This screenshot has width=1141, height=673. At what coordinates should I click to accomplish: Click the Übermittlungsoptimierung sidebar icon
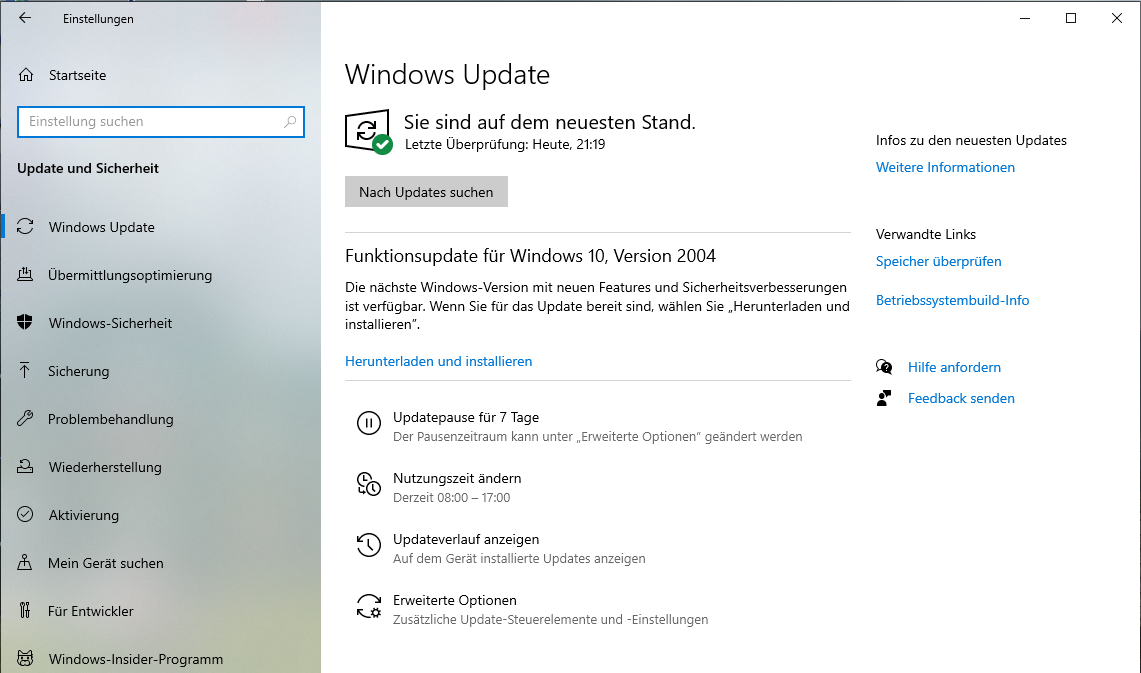point(25,274)
